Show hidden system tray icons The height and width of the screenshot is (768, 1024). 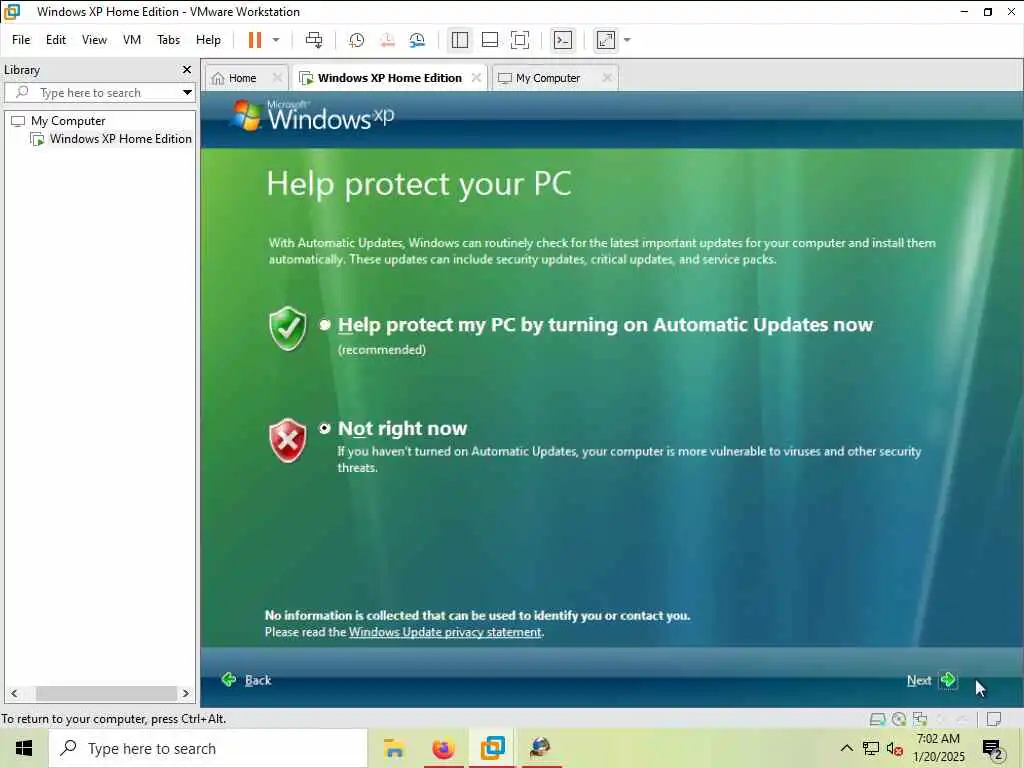pos(846,748)
